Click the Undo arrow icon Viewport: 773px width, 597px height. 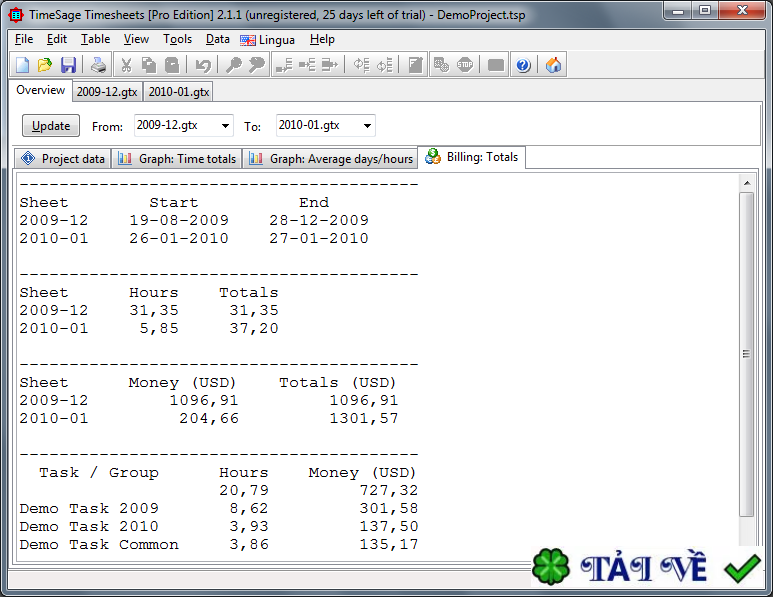203,65
